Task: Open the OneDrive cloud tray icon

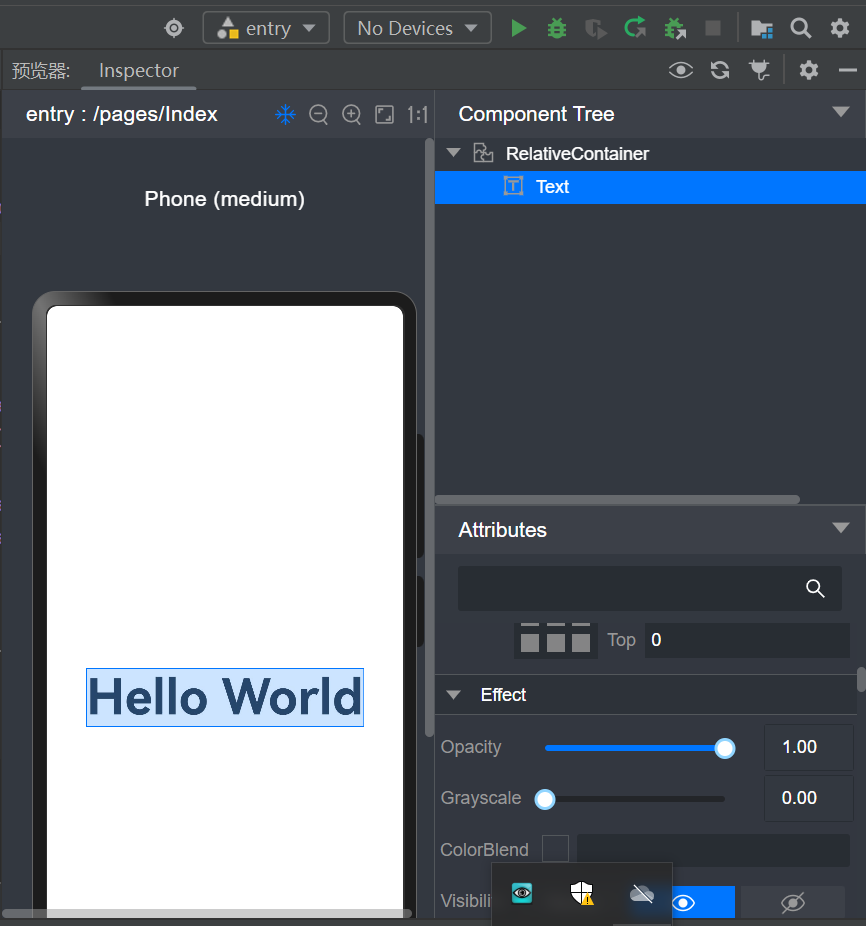Action: (642, 894)
